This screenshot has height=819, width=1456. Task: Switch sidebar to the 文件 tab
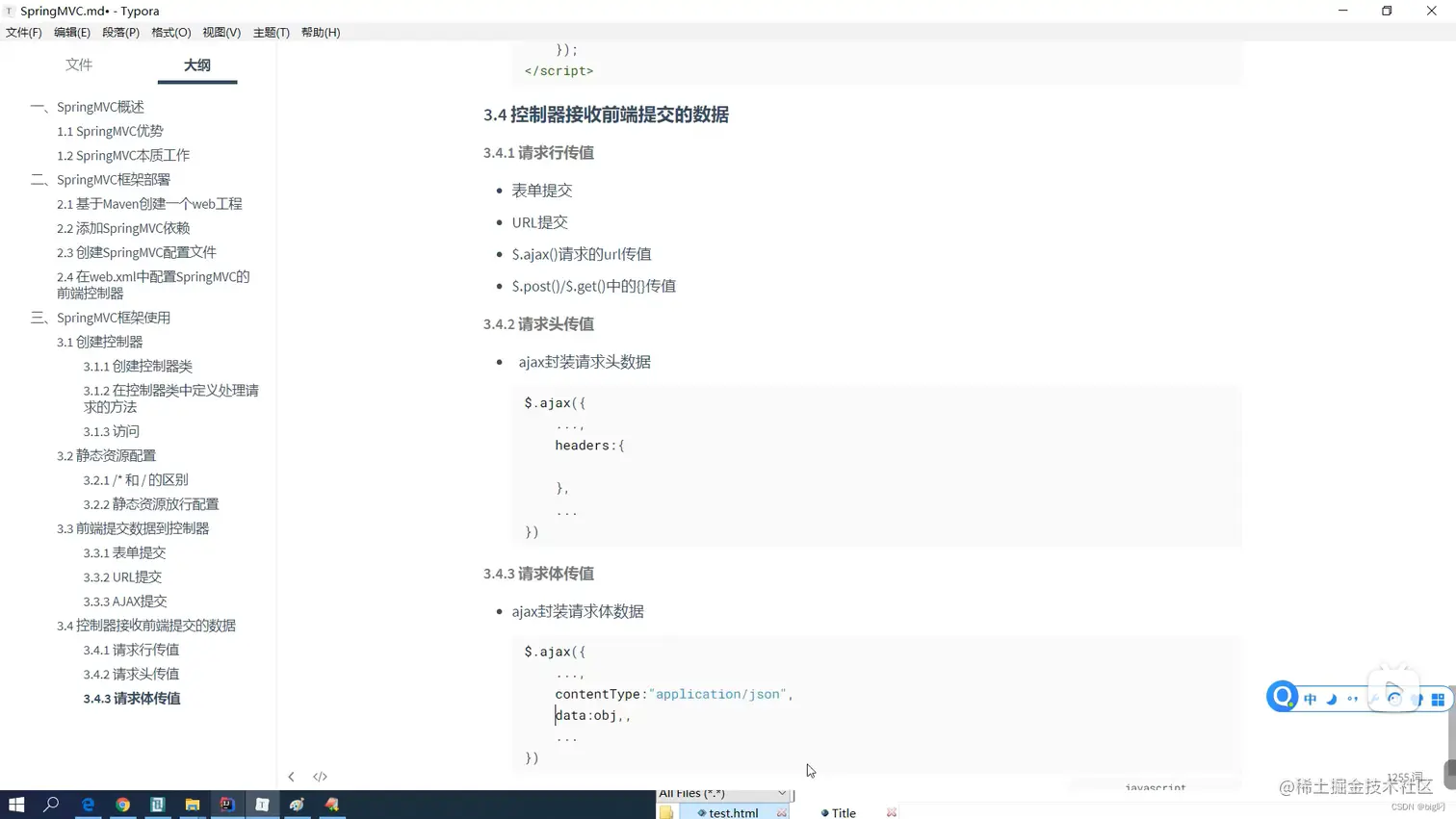[79, 64]
